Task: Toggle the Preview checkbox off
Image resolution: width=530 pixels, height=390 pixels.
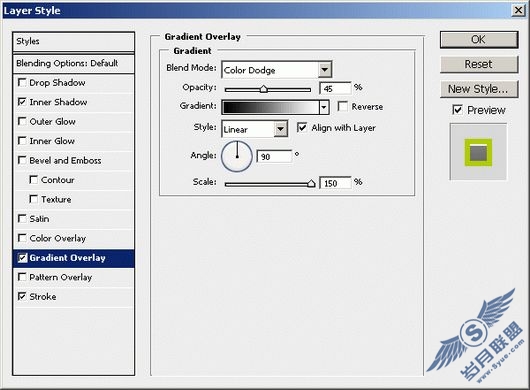Action: tap(457, 110)
